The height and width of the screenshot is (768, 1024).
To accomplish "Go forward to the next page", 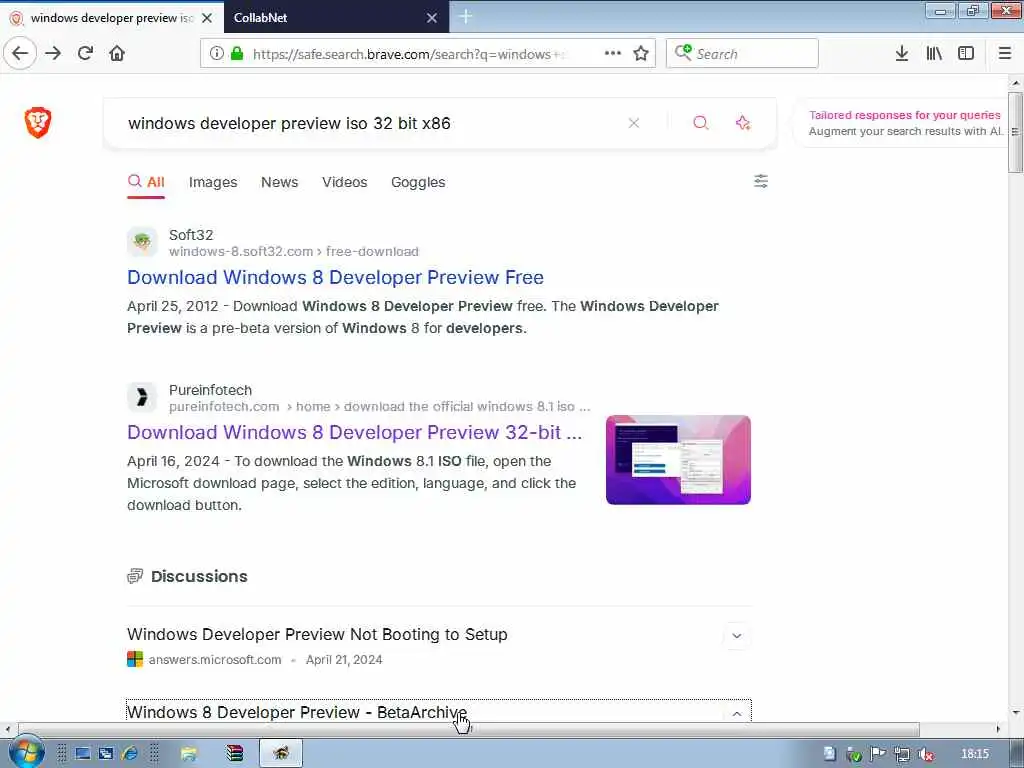I will [x=53, y=53].
